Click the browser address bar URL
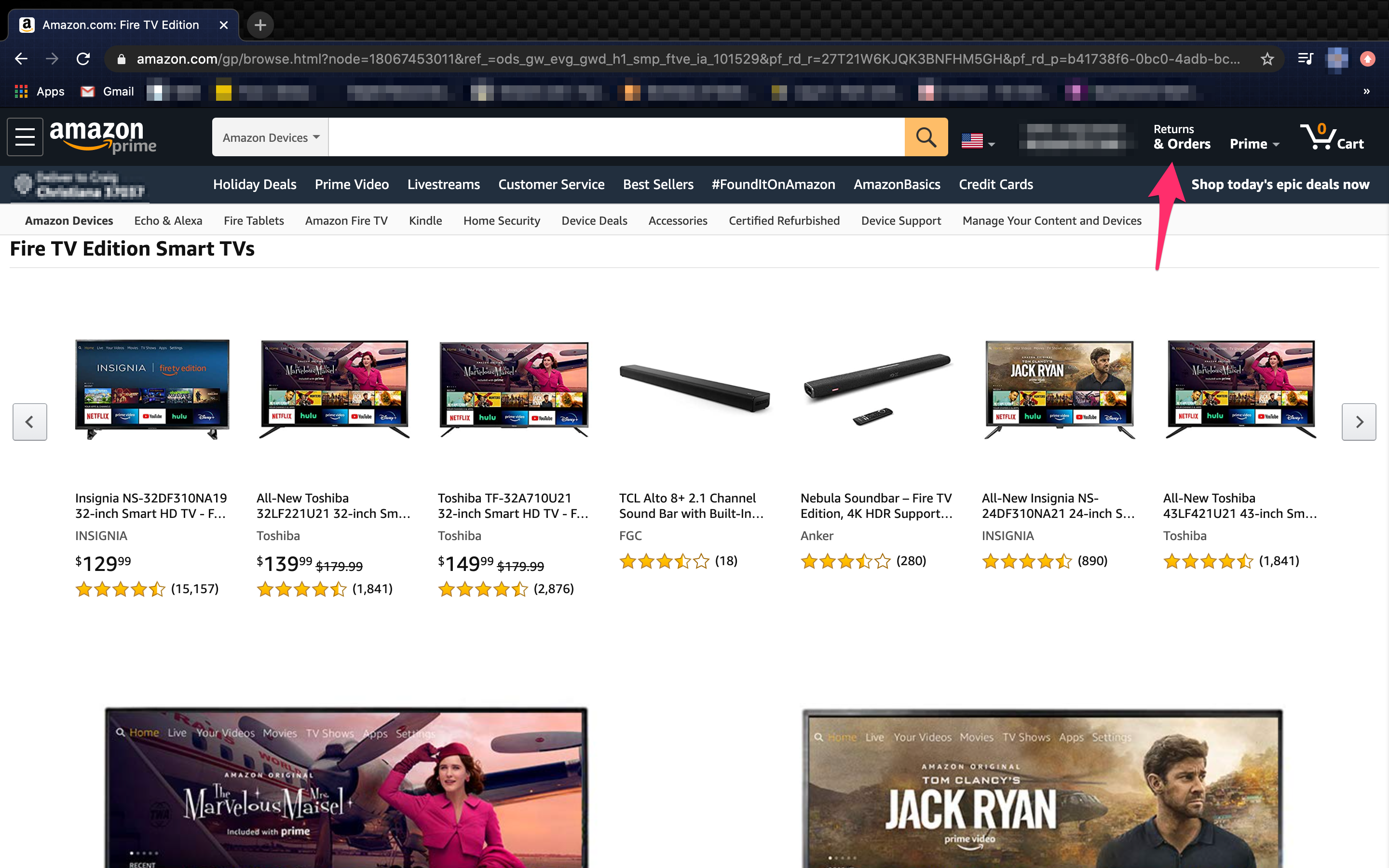This screenshot has height=868, width=1389. point(688,58)
